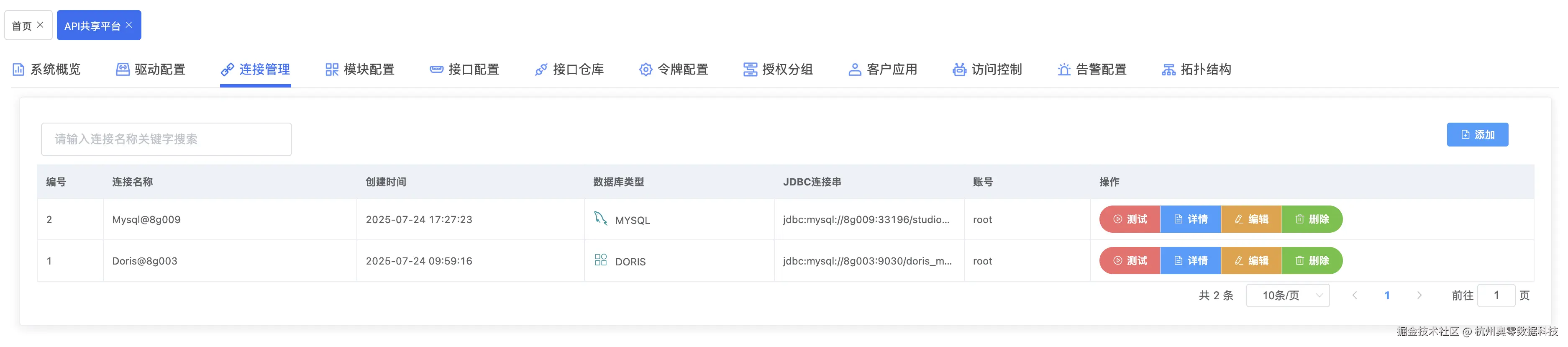Image resolution: width=1568 pixels, height=347 pixels.
Task: Click the 驱动配置 driver icon
Action: (x=123, y=69)
